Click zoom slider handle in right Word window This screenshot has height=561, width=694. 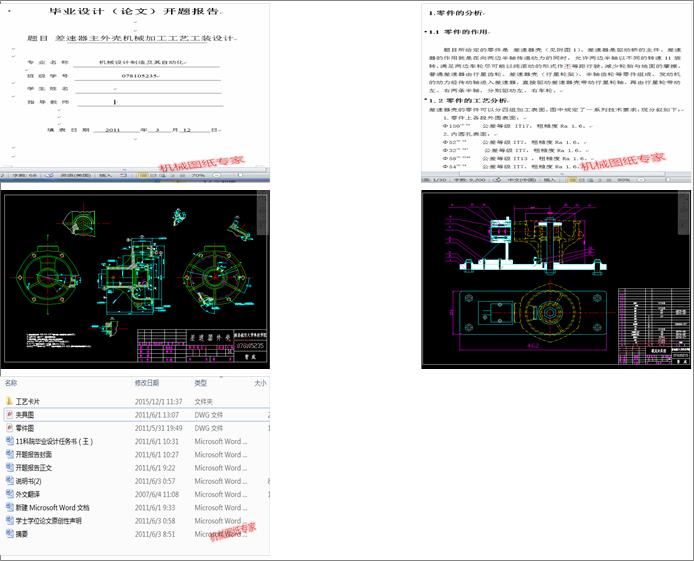point(668,180)
